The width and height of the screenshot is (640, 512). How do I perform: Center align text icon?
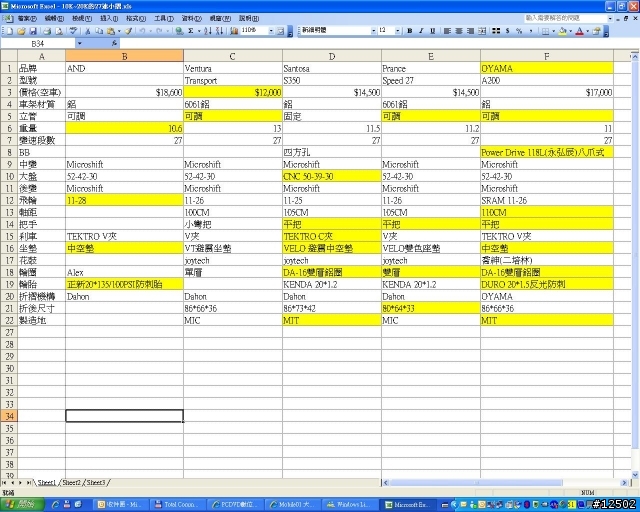459,31
